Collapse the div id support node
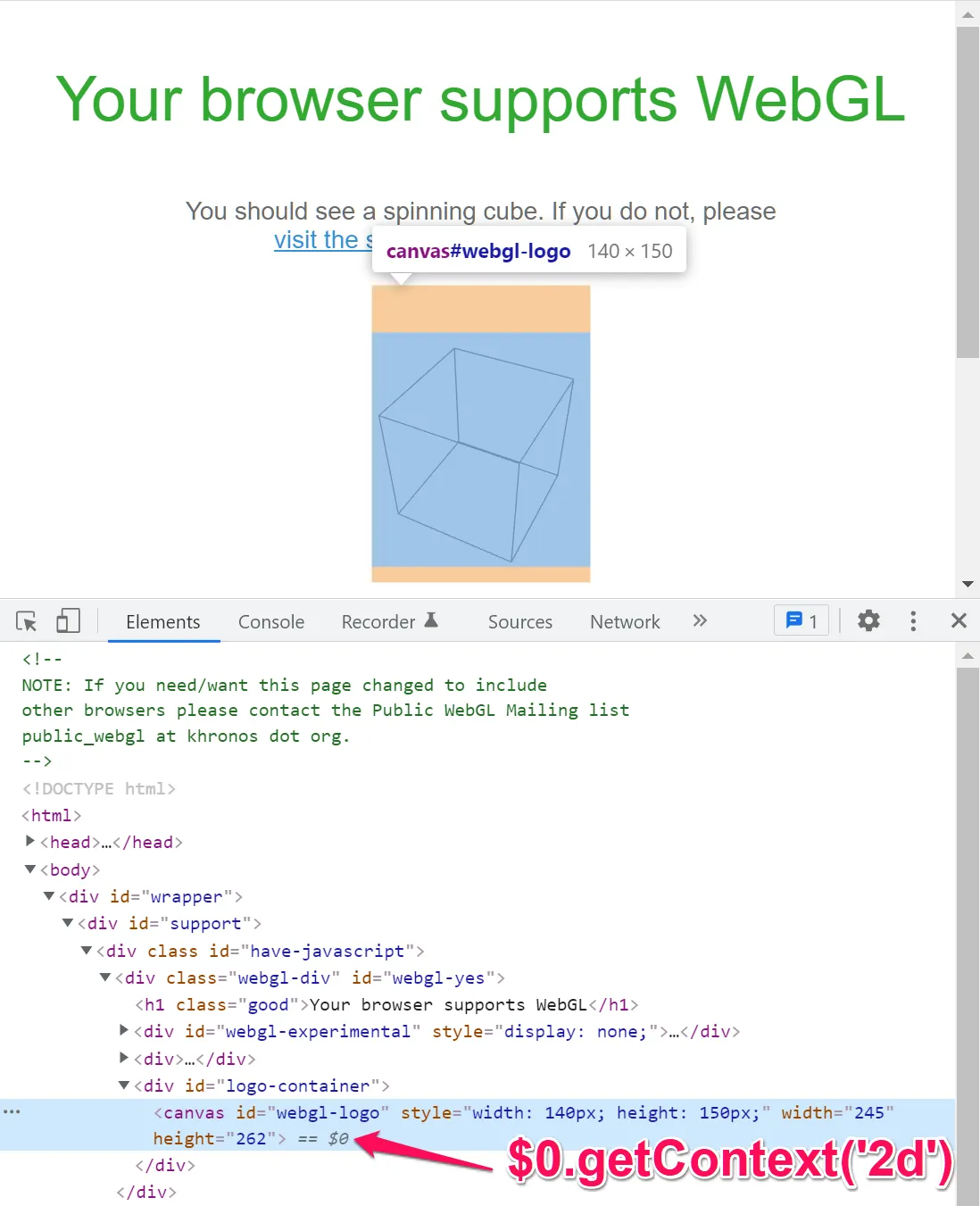The width and height of the screenshot is (980, 1206). point(68,922)
